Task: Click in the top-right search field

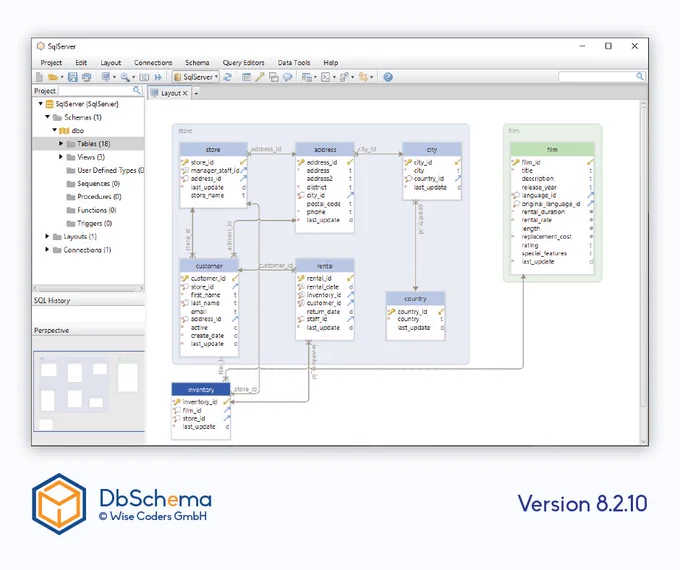Action: 597,77
